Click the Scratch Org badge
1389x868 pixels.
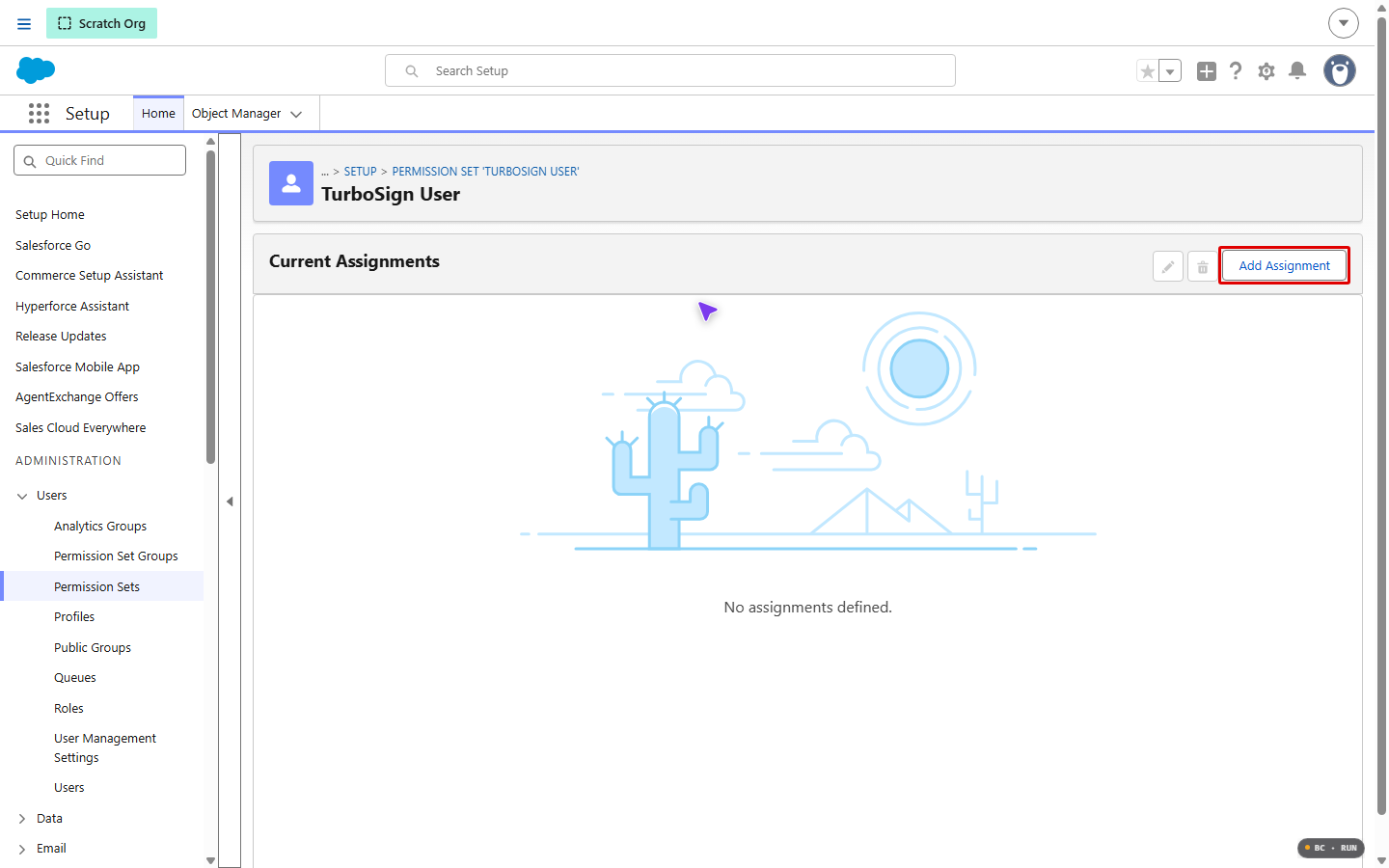coord(102,23)
